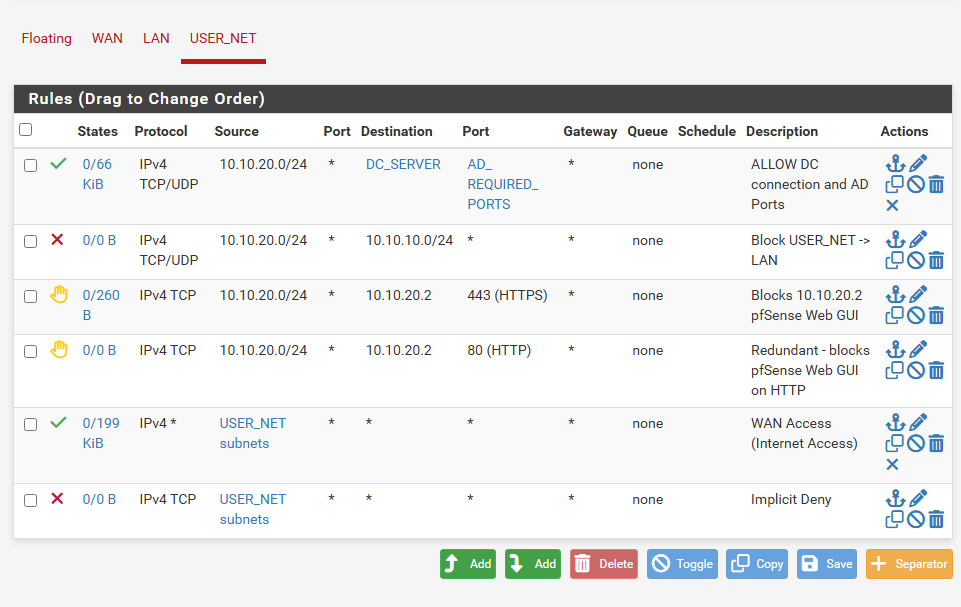Copy the HTTPS 443 pfSense block rule
Screen dimensions: 961x607
pos(895,316)
